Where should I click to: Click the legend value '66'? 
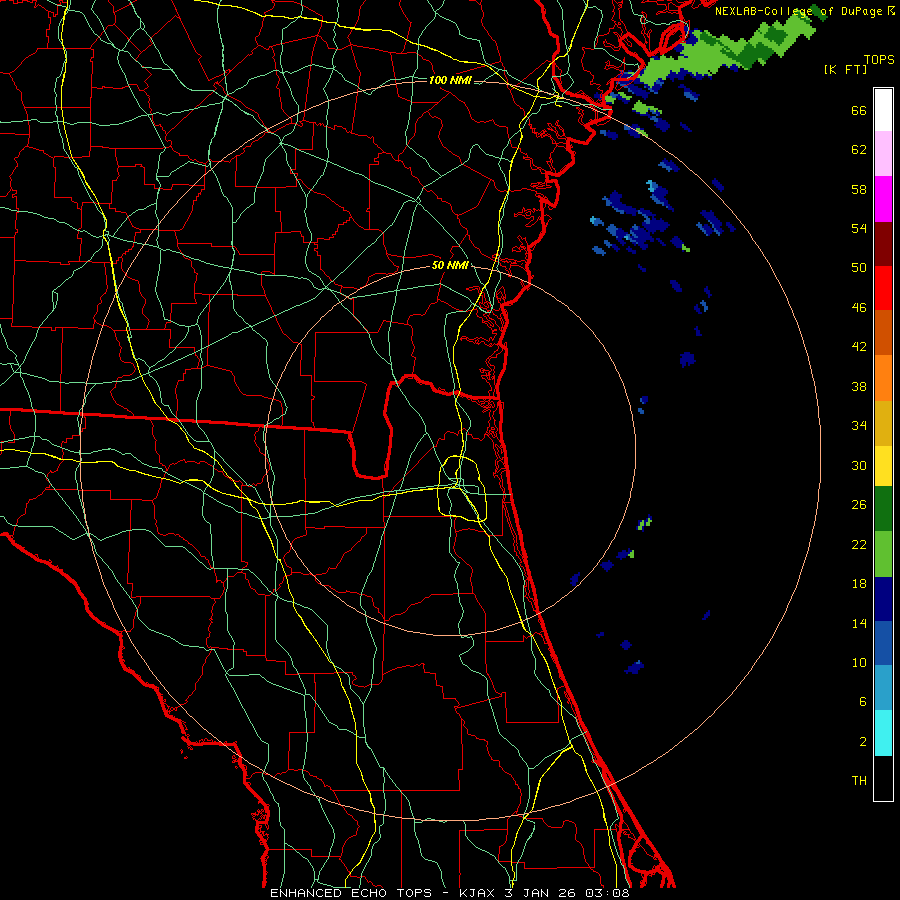coord(859,110)
